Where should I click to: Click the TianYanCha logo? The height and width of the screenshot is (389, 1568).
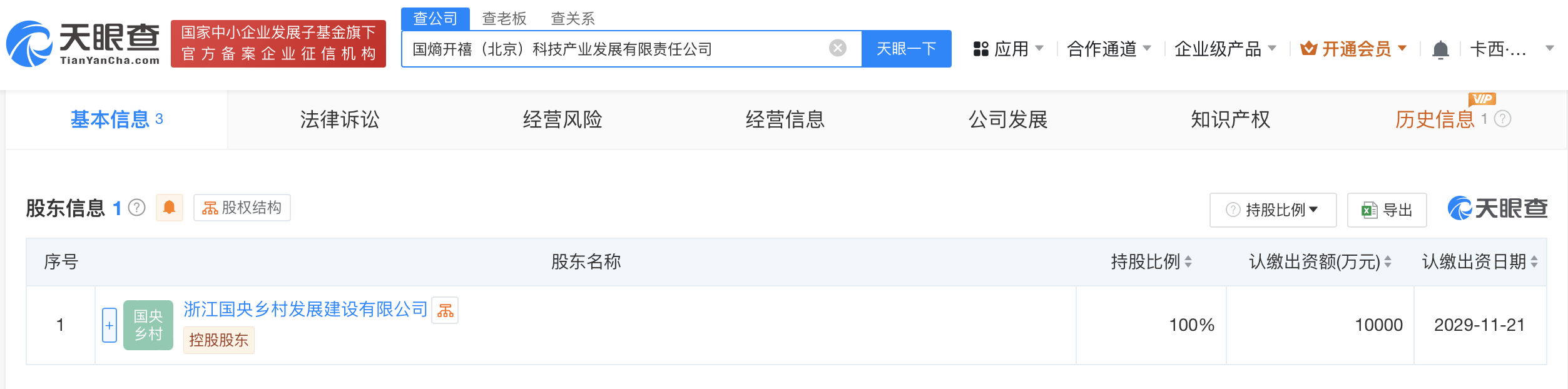click(83, 44)
